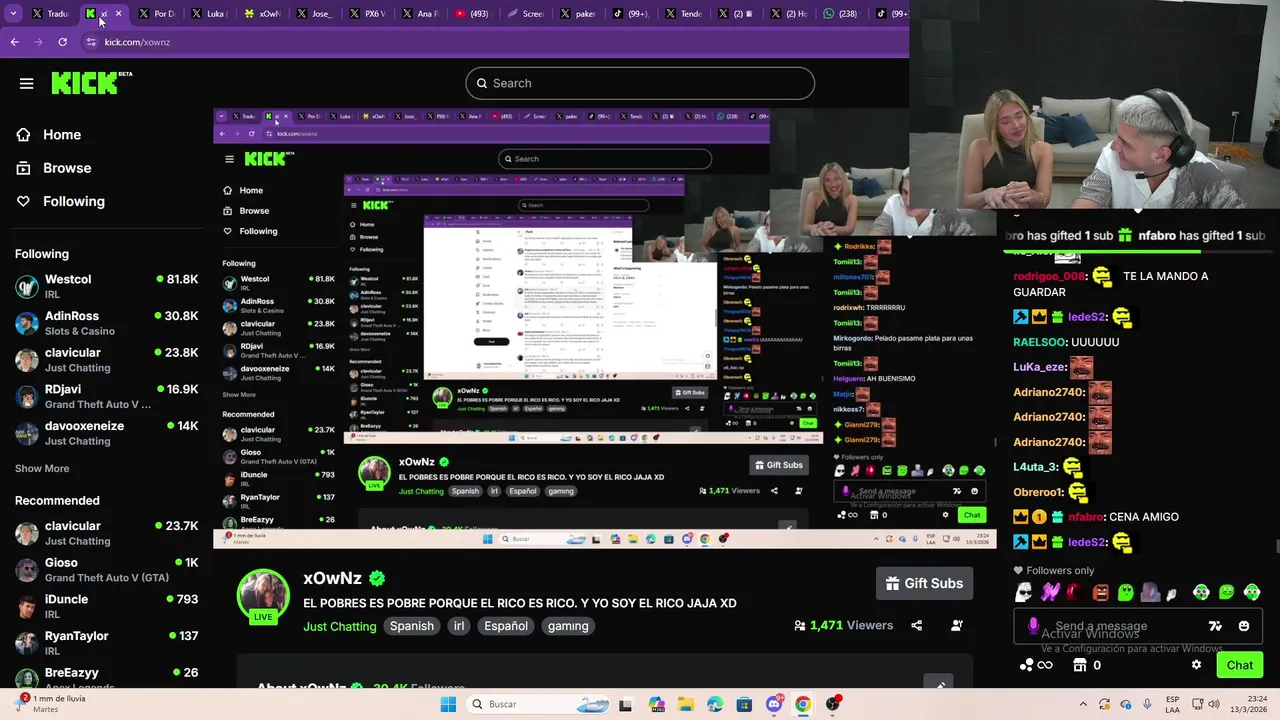Close the active Kick browser tab
The image size is (1280, 720).
(x=119, y=14)
